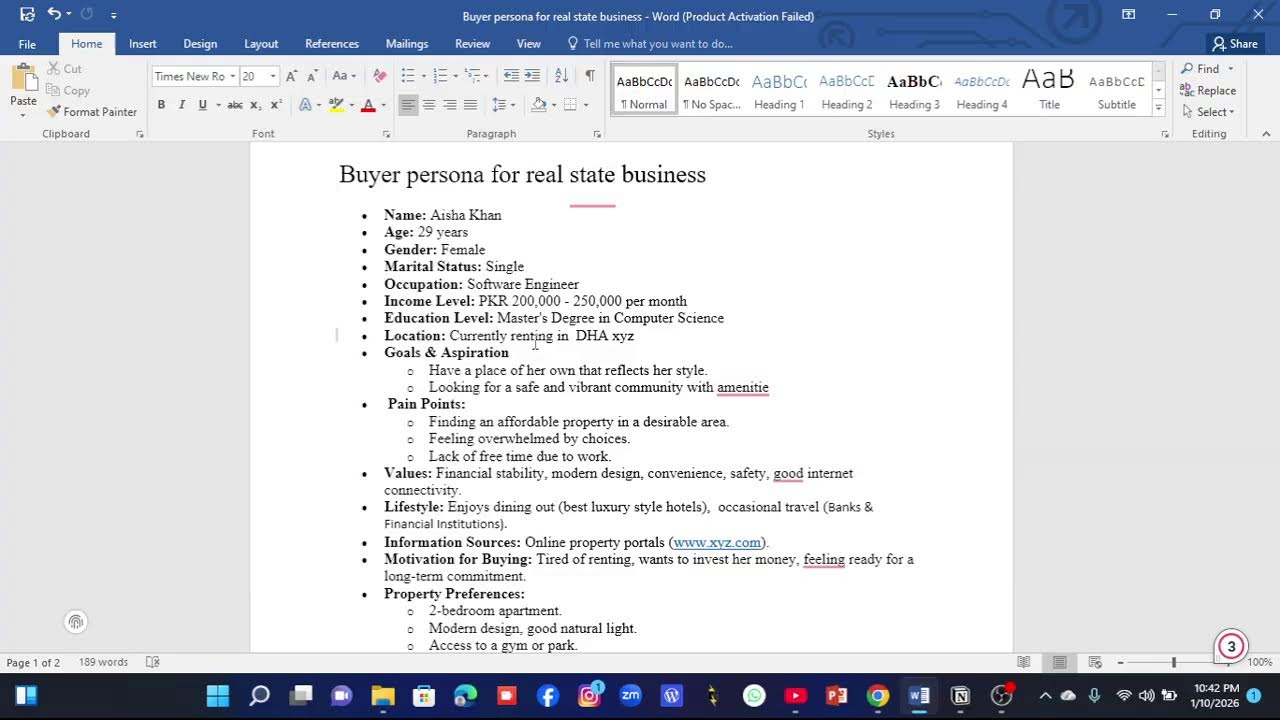Screen dimensions: 1280x720
Task: Click the Save icon in quick access toolbar
Action: click(x=27, y=15)
